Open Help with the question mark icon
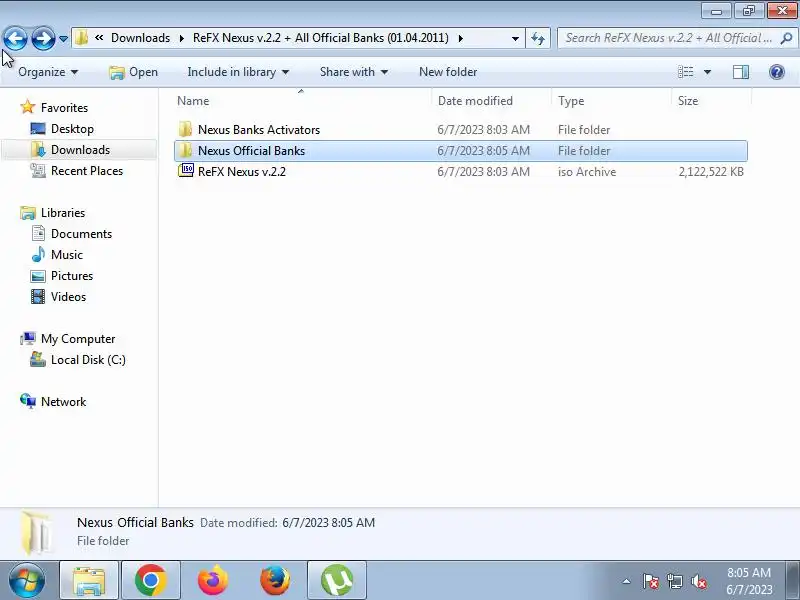This screenshot has height=600, width=800. [x=777, y=72]
